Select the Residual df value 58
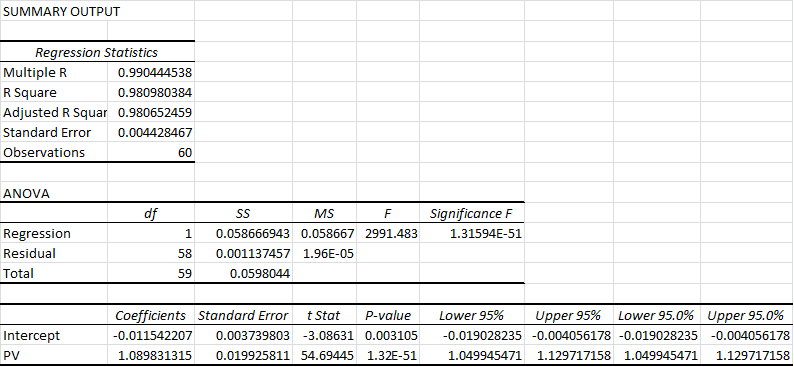794x367 pixels. point(151,254)
